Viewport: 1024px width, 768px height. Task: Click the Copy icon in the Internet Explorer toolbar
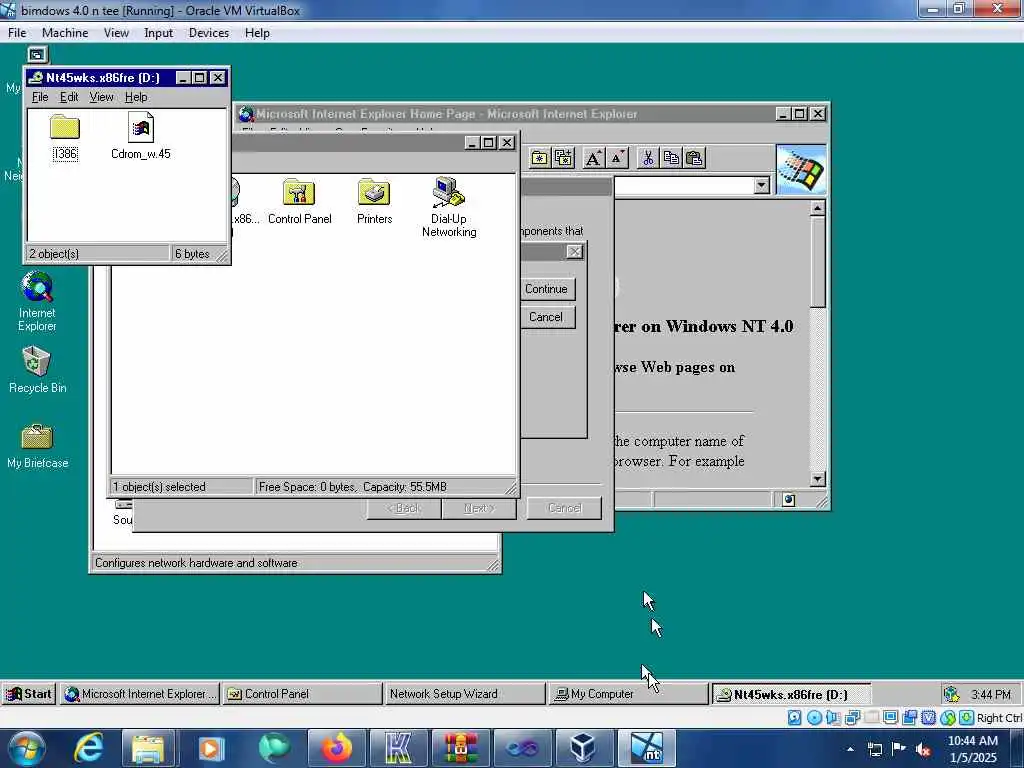671,158
